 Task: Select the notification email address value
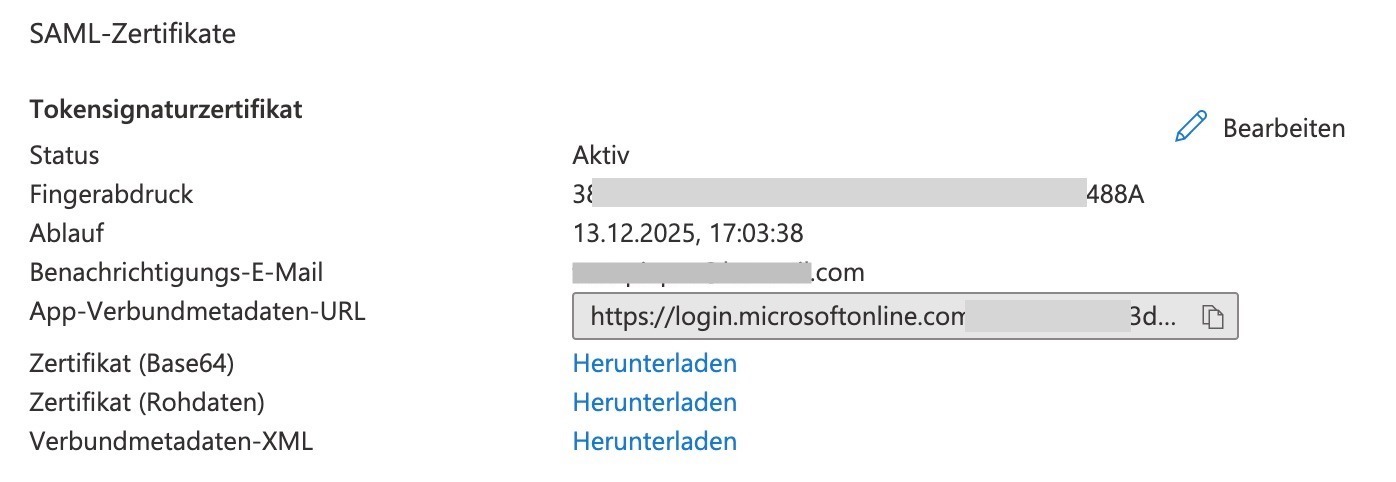point(719,272)
